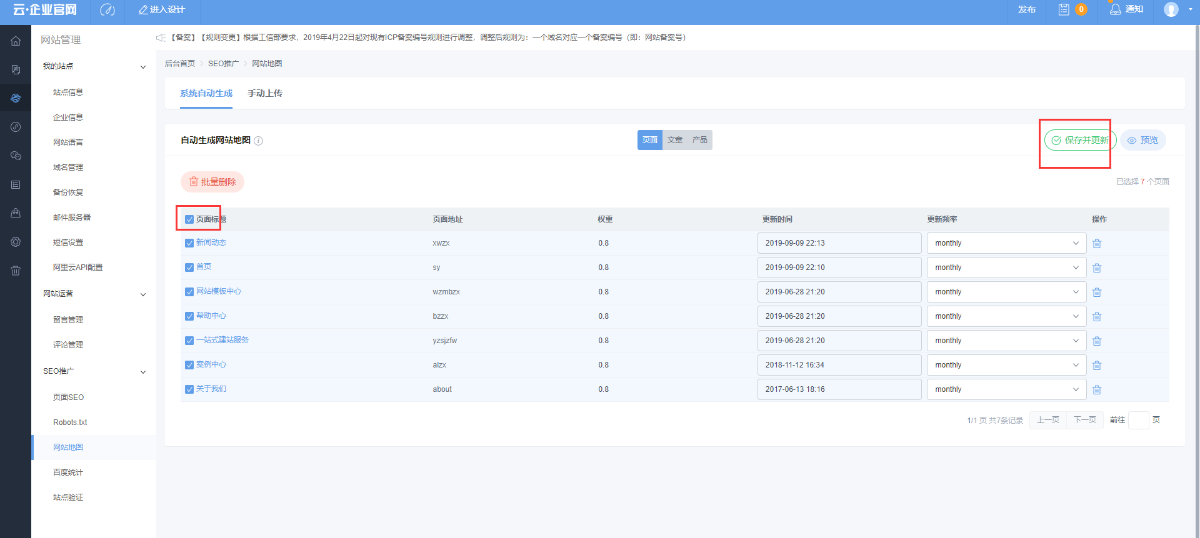The width and height of the screenshot is (1200, 538).
Task: Open update frequency dropdown for 案例中心
Action: click(1006, 365)
